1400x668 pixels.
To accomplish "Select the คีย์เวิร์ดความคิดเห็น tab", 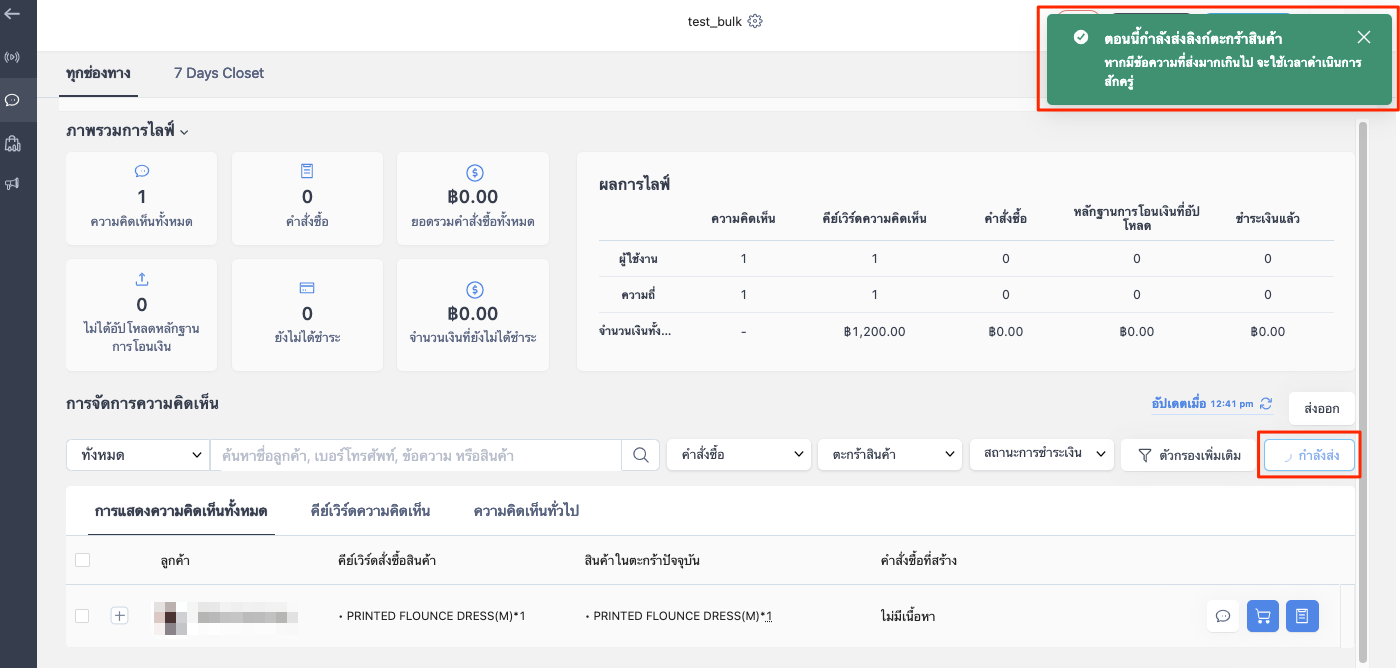I will pos(370,511).
